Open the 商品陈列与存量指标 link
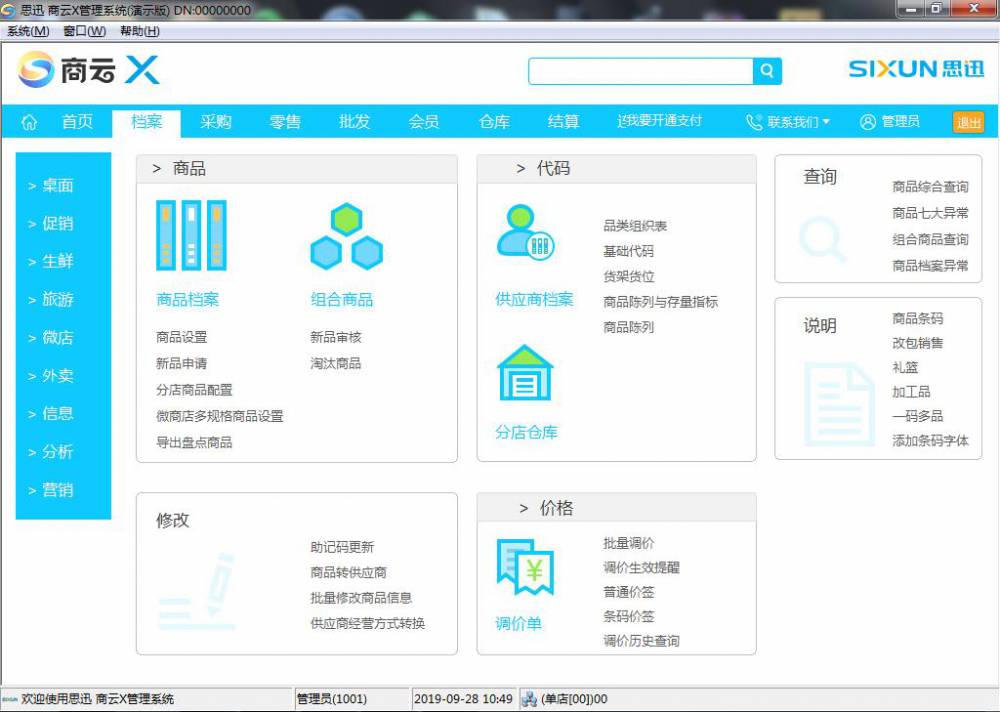Viewport: 1000px width, 712px height. pos(661,302)
